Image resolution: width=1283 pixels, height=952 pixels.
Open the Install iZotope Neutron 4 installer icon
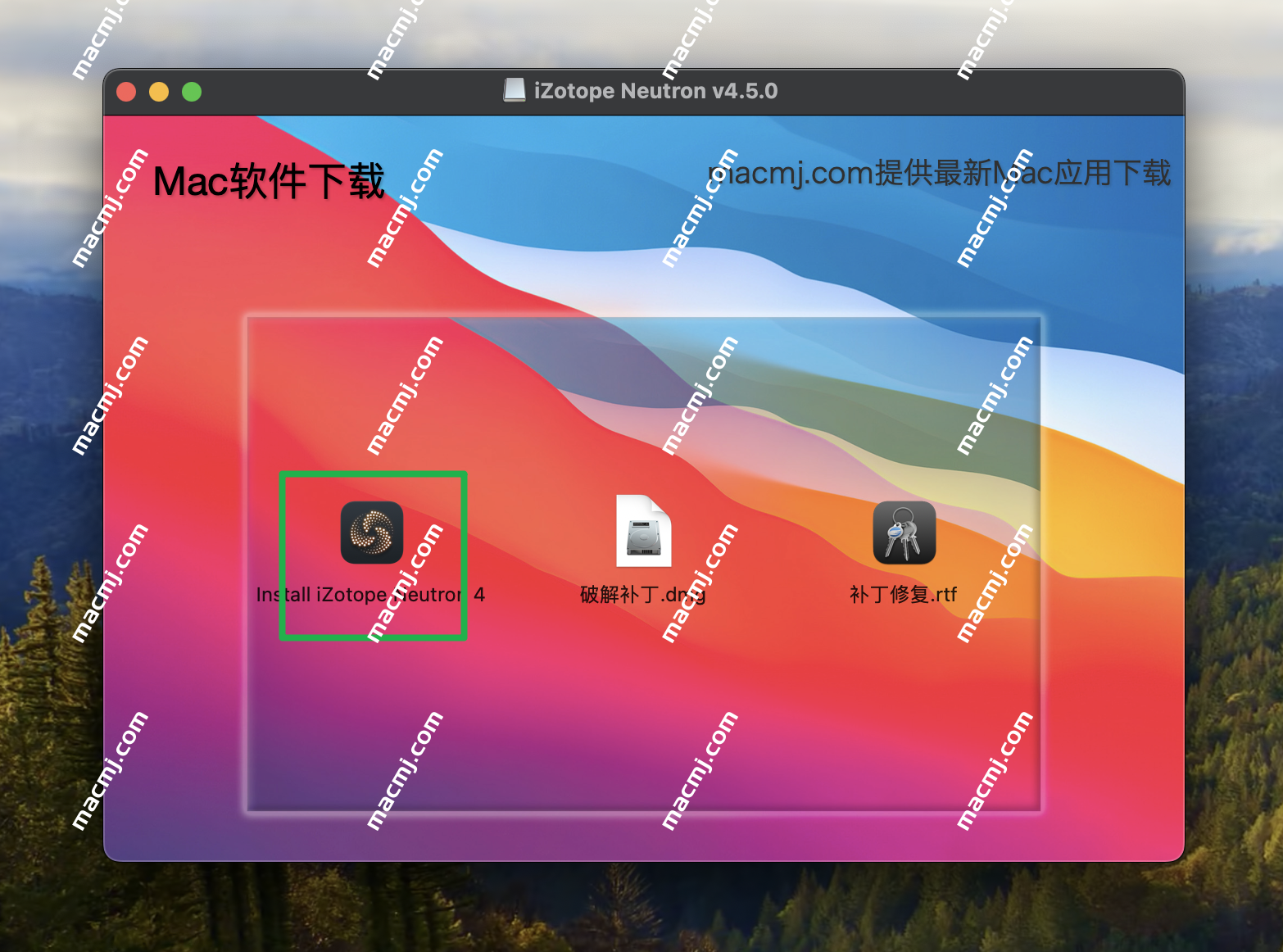click(372, 533)
